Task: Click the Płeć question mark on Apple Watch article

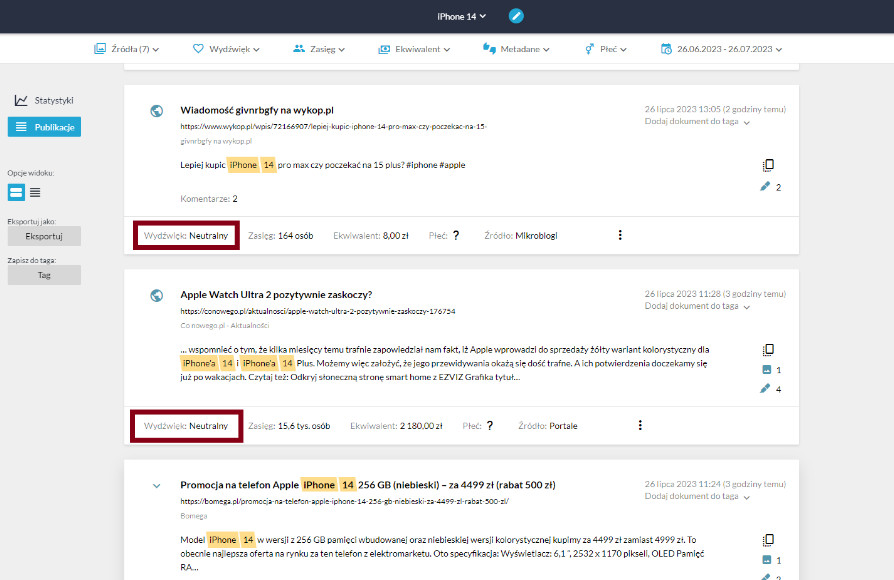Action: 490,425
